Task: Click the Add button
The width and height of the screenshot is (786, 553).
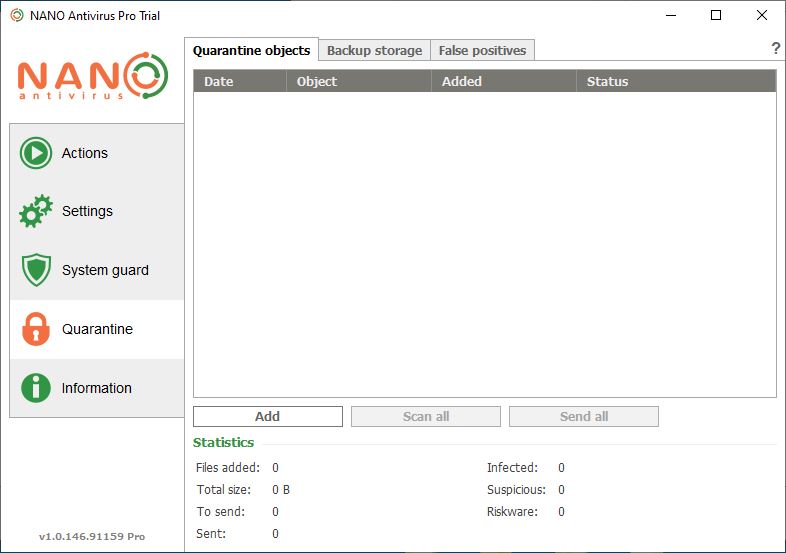Action: pyautogui.click(x=268, y=417)
